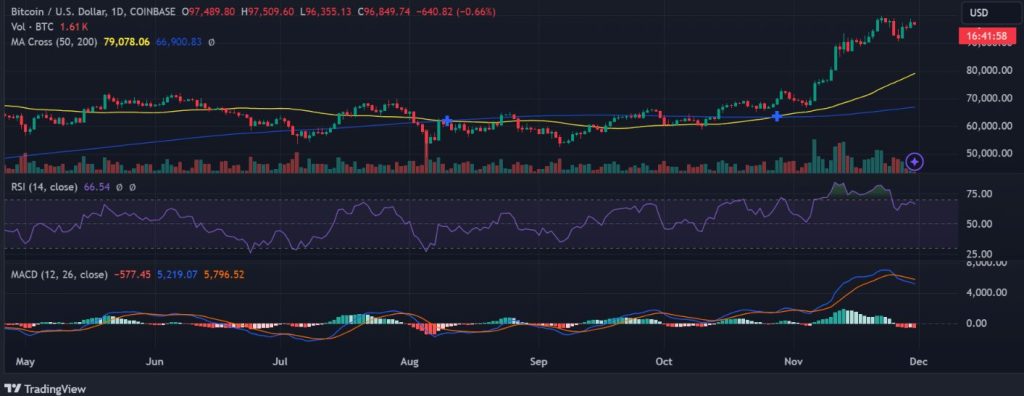Click the 4,000.00 MACD axis label
The height and width of the screenshot is (396, 1024).
(987, 293)
